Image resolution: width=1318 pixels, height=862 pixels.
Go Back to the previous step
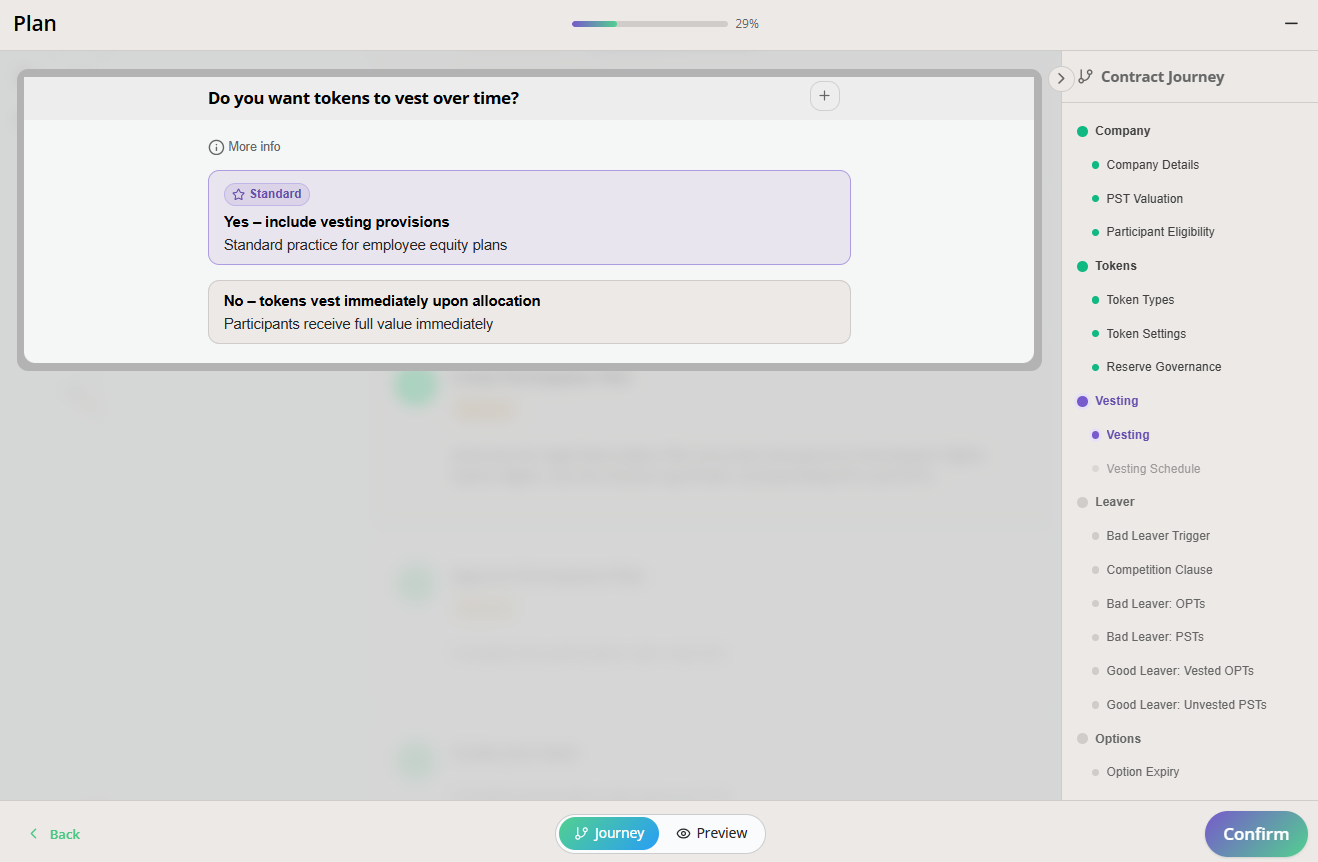pos(54,833)
